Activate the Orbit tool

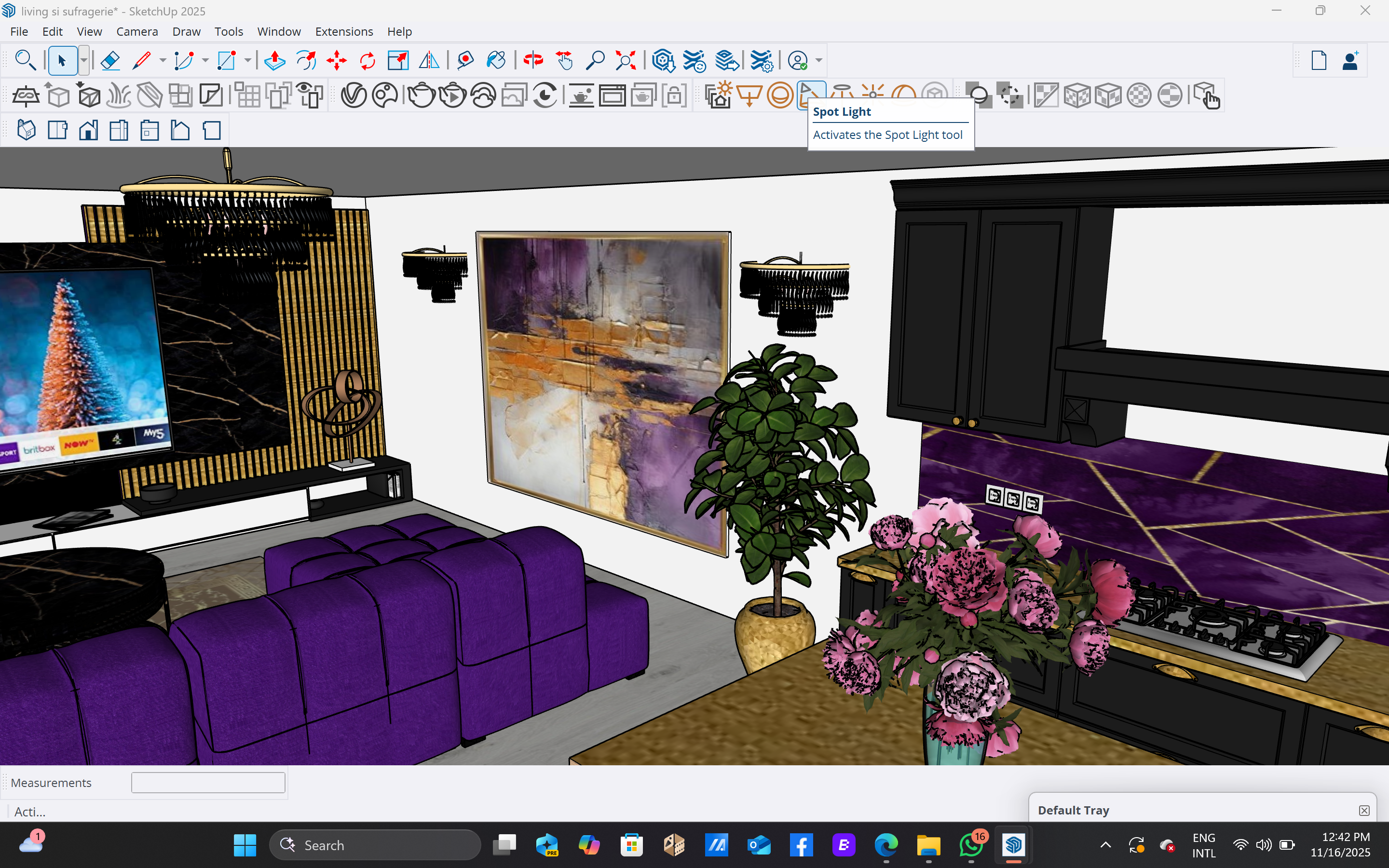pos(533,60)
